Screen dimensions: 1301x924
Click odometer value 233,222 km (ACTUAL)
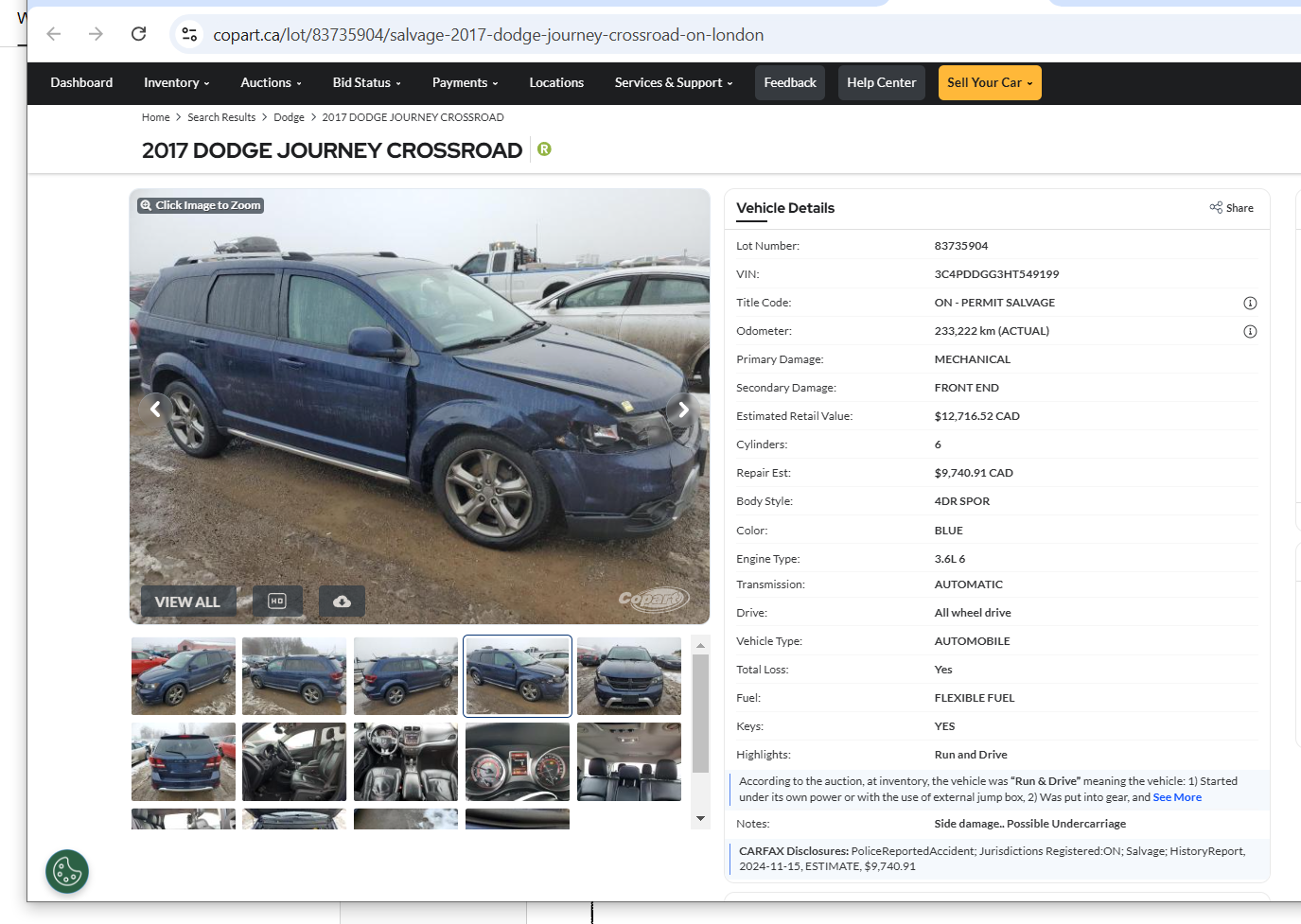992,331
